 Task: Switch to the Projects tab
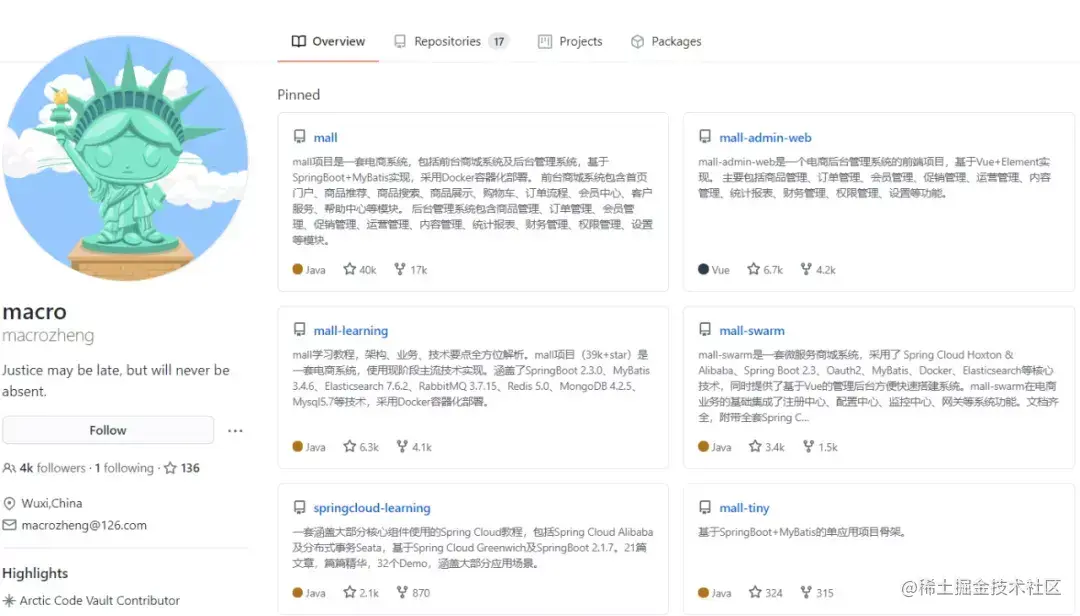(x=570, y=41)
